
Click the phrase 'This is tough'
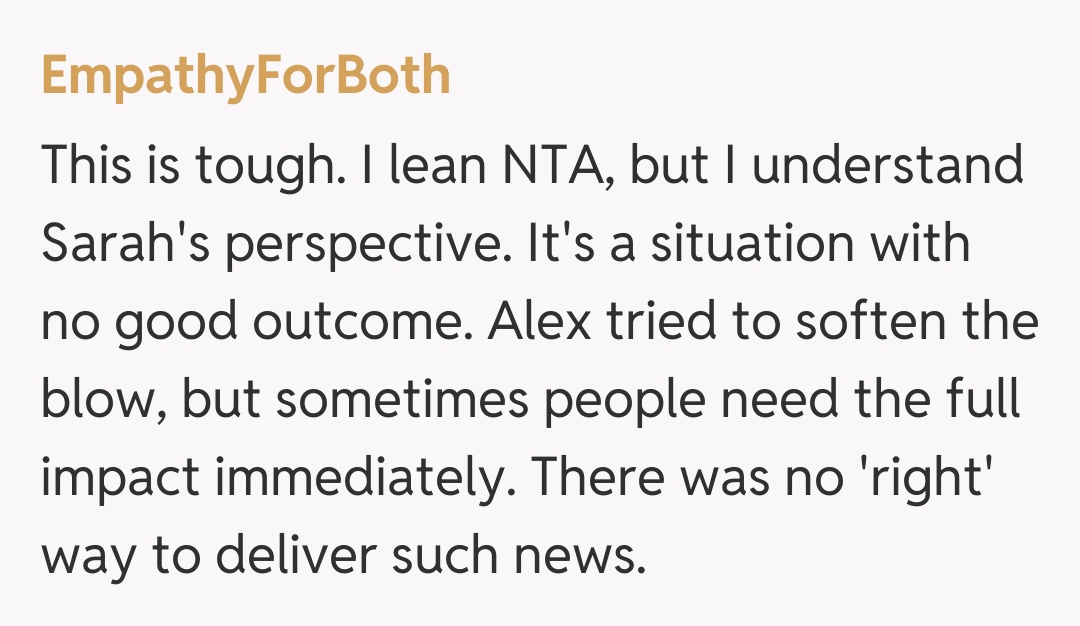(169, 166)
